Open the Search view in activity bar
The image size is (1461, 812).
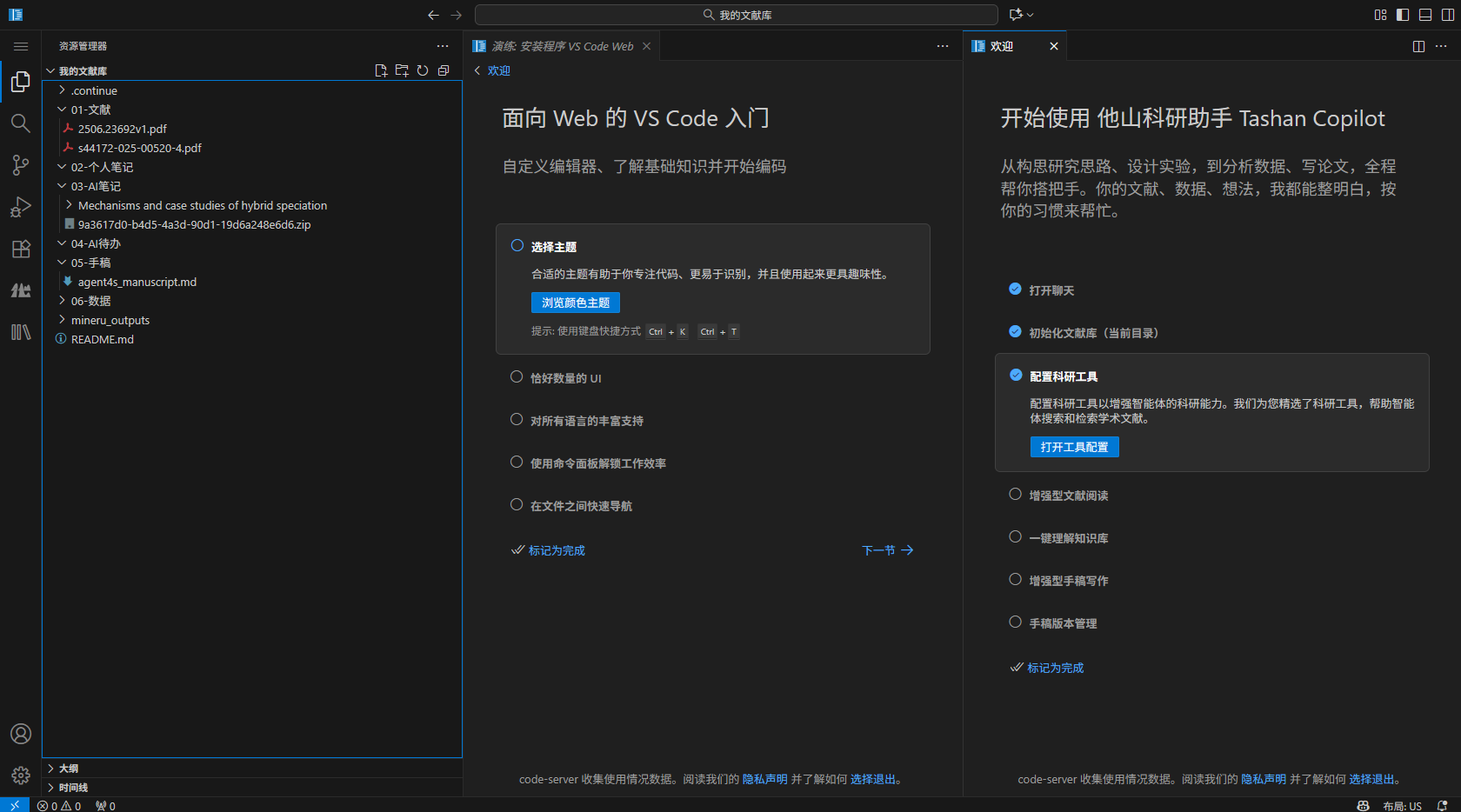click(21, 123)
